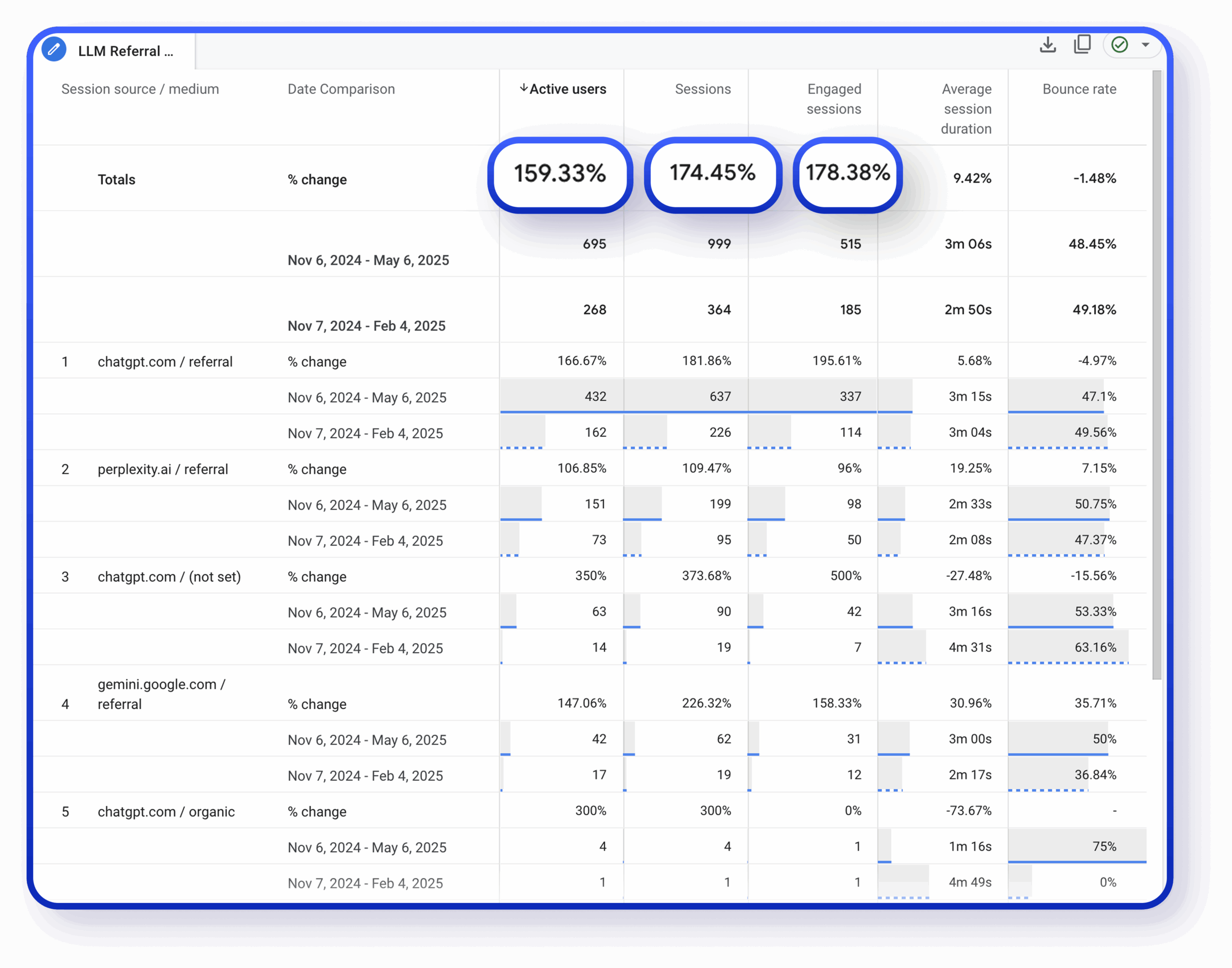Click the 3m 15s duration cell
Screen dimensions: 1232x968
[970, 397]
